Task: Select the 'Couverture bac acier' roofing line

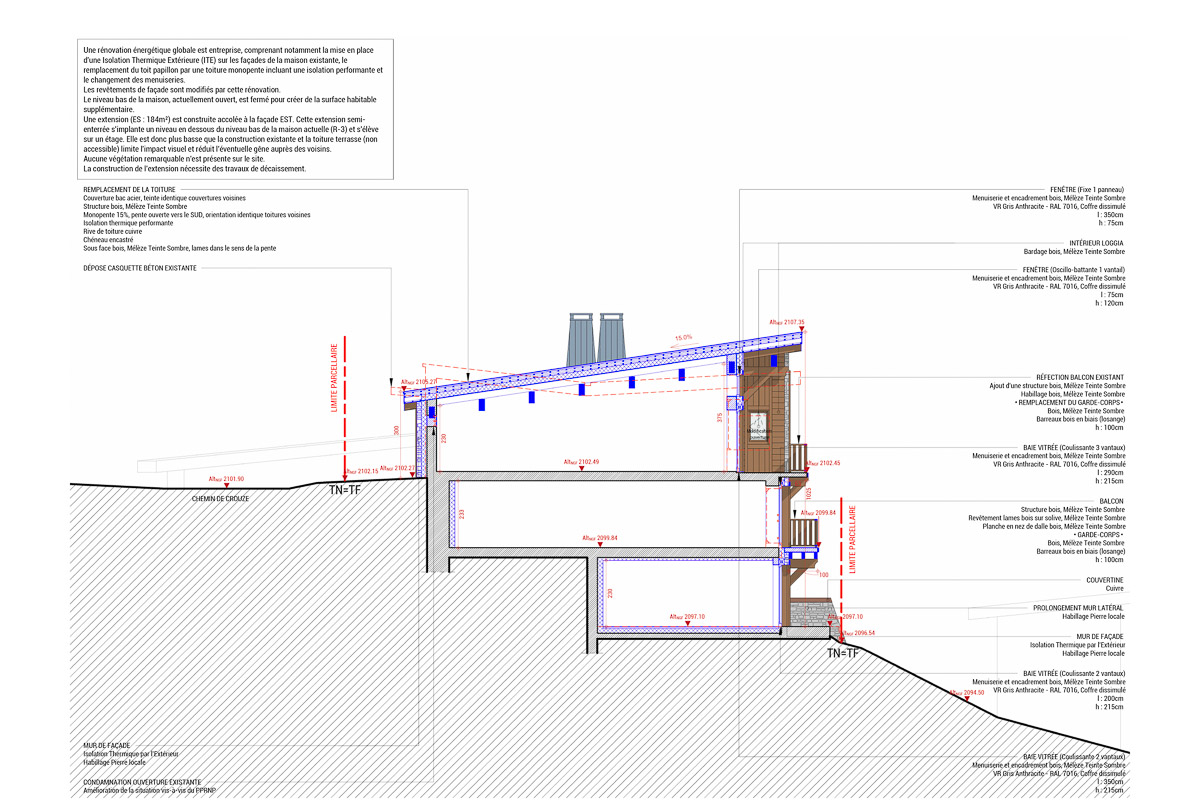Action: click(166, 197)
